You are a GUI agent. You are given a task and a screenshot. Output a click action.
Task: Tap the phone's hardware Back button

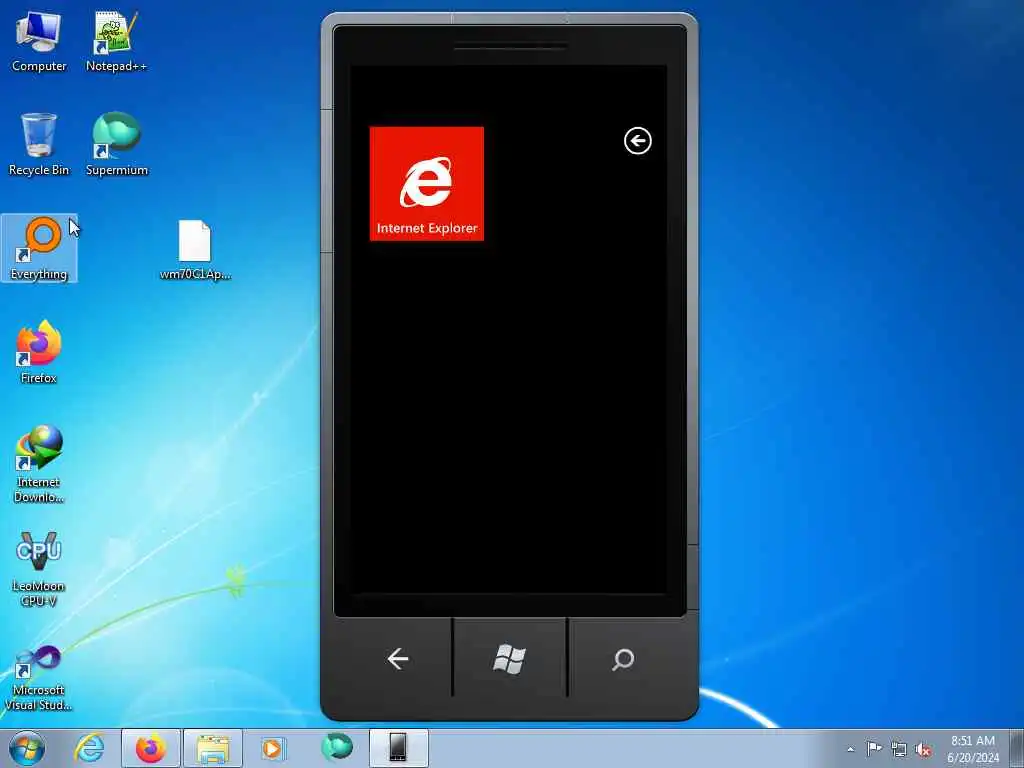[397, 659]
